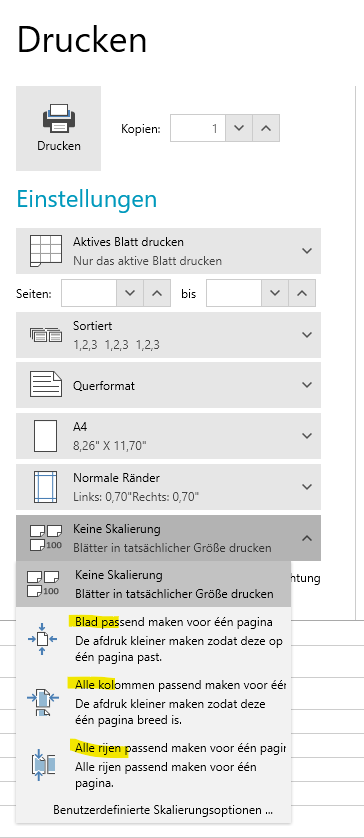
Task: Choose Alle rijen passend maken option
Action: [x=153, y=764]
